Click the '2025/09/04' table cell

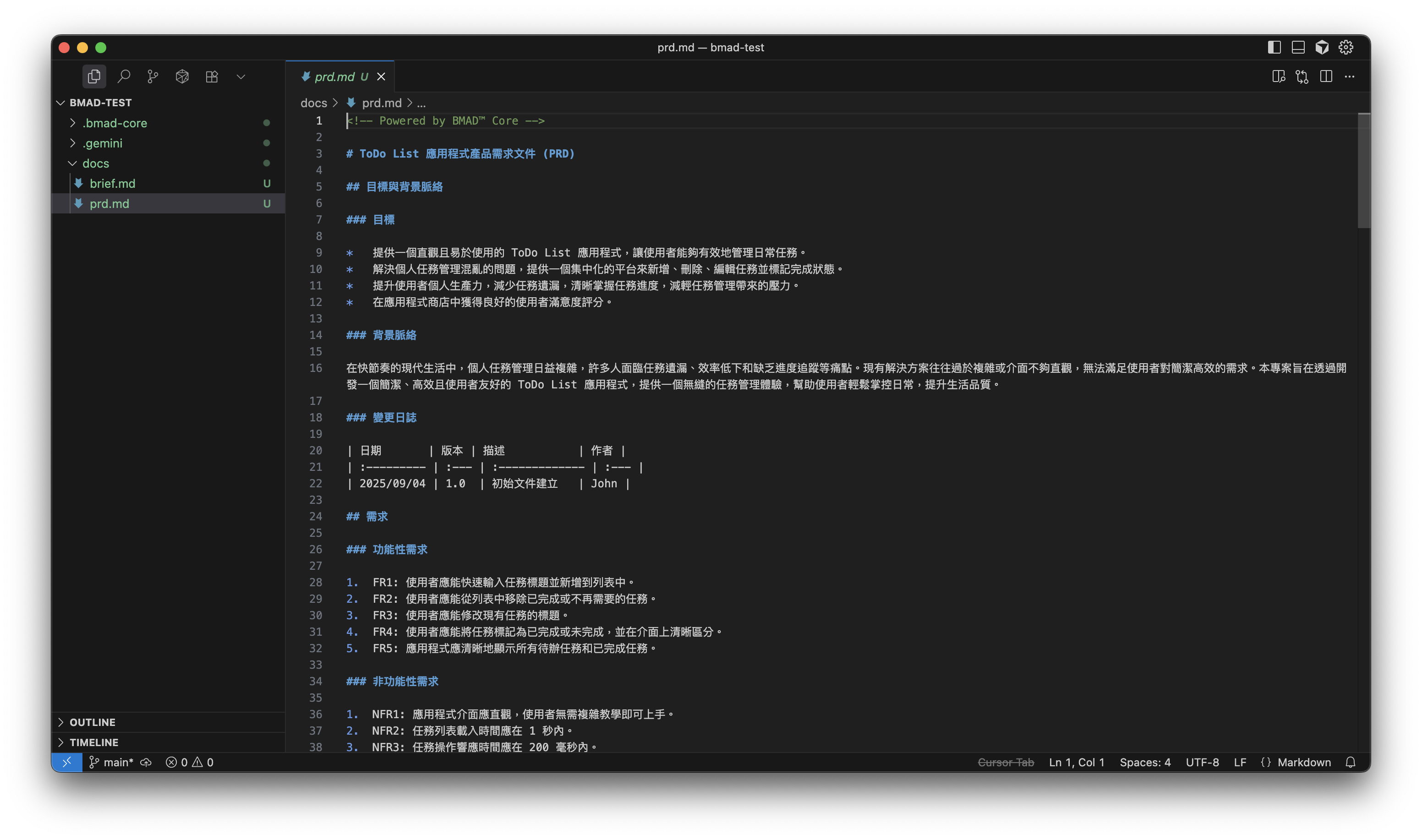(392, 483)
